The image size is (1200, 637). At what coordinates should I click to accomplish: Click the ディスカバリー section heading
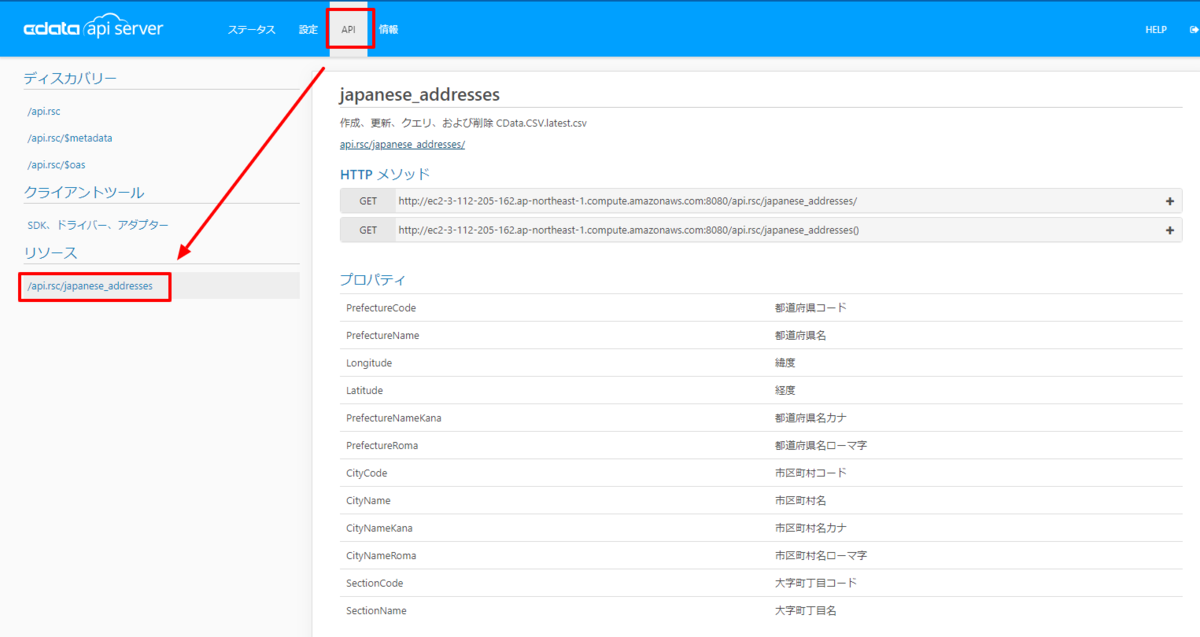coord(70,78)
